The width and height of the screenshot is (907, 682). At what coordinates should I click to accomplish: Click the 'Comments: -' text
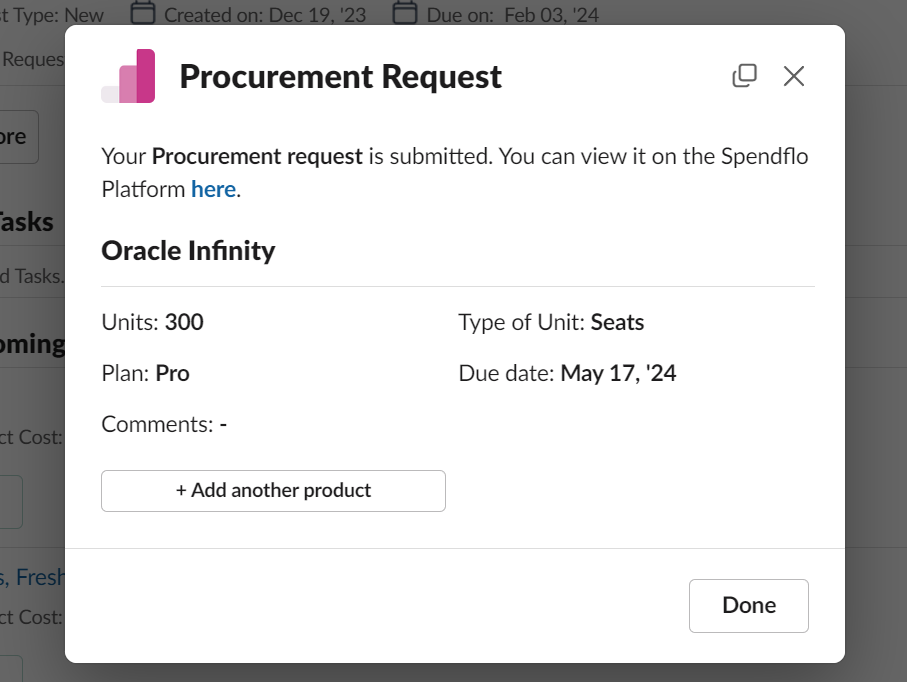click(x=164, y=424)
